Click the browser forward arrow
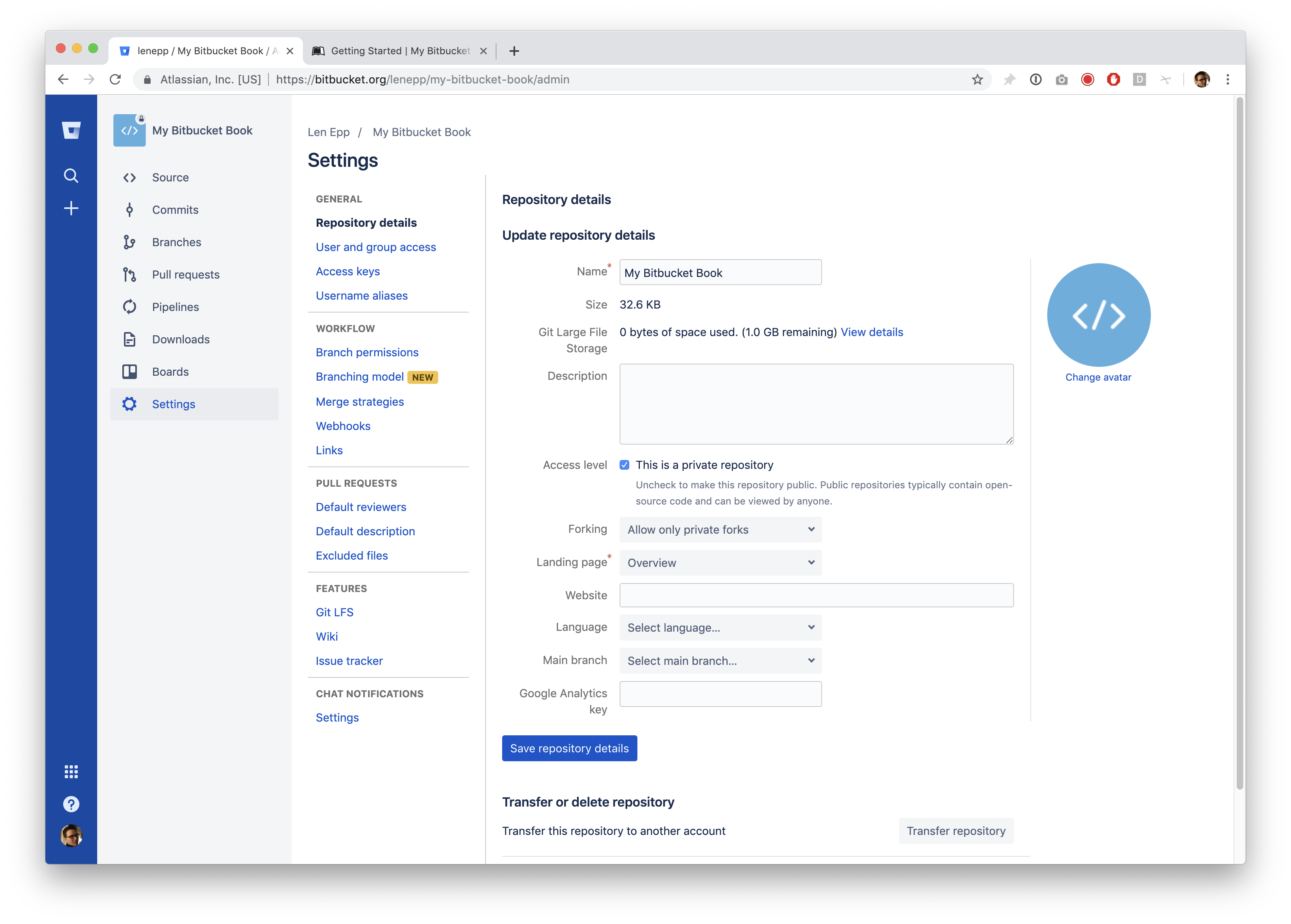This screenshot has width=1291, height=924. point(89,79)
